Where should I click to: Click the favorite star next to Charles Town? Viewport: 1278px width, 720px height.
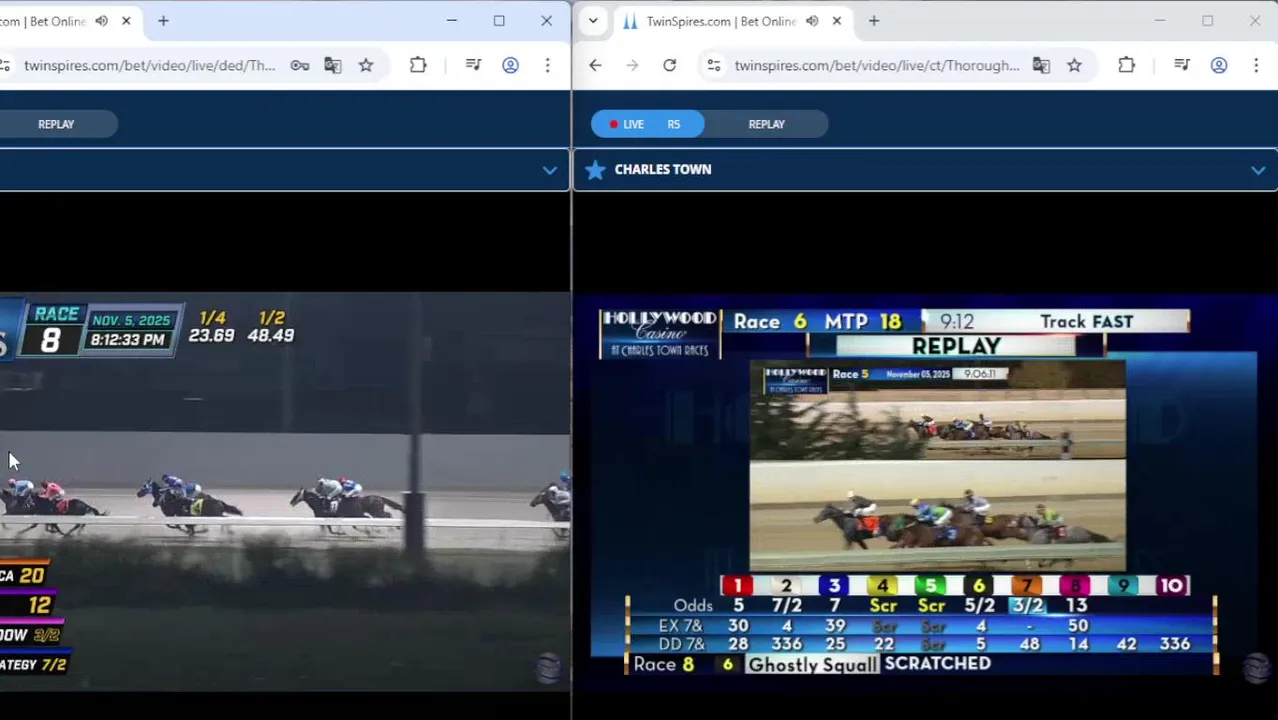pos(595,170)
